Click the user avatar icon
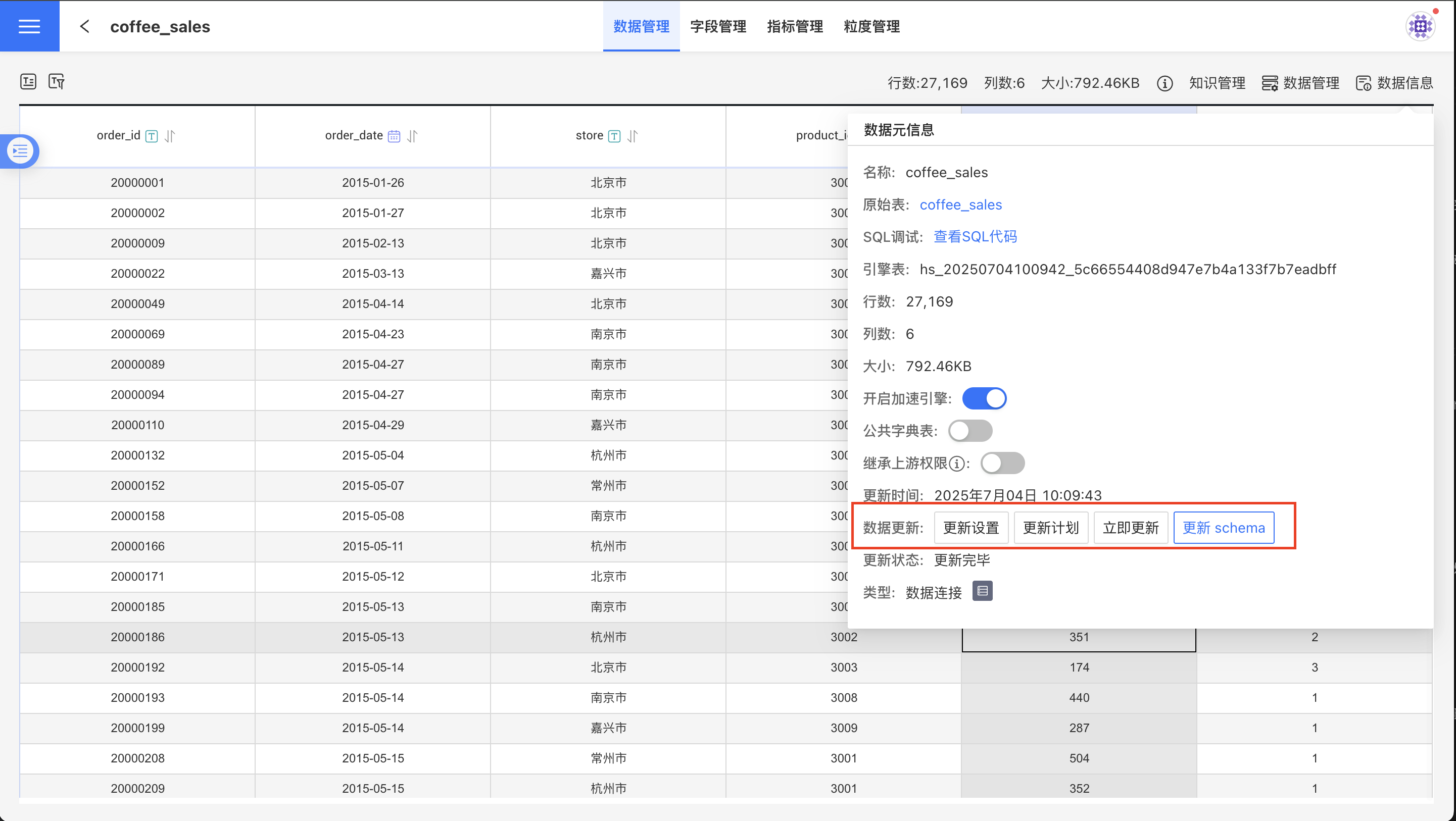 coord(1420,26)
